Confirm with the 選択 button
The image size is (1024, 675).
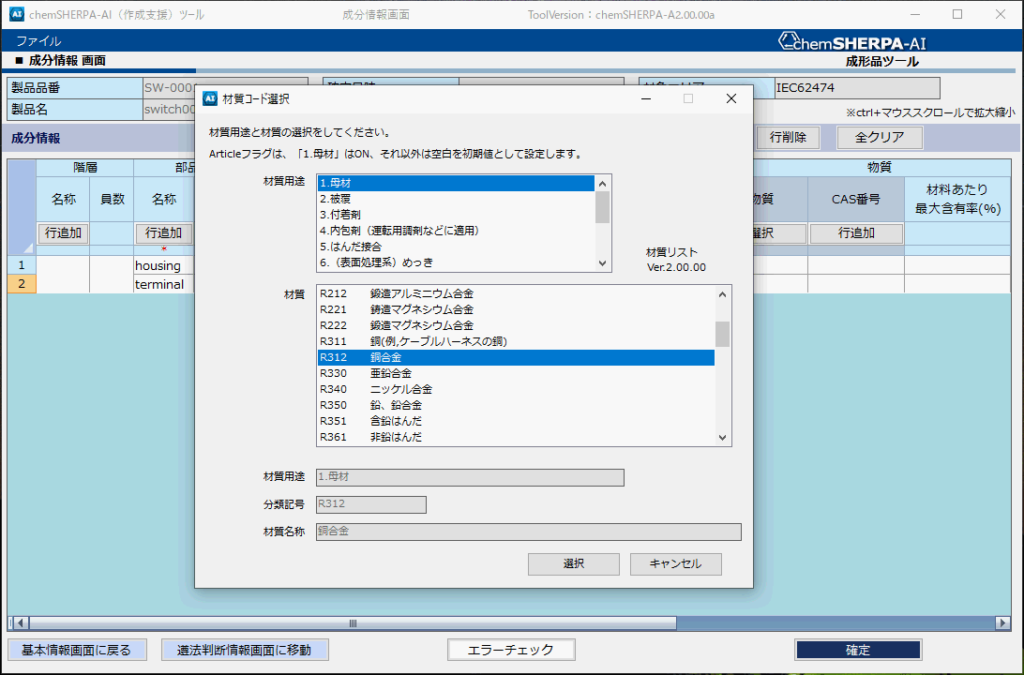(573, 564)
